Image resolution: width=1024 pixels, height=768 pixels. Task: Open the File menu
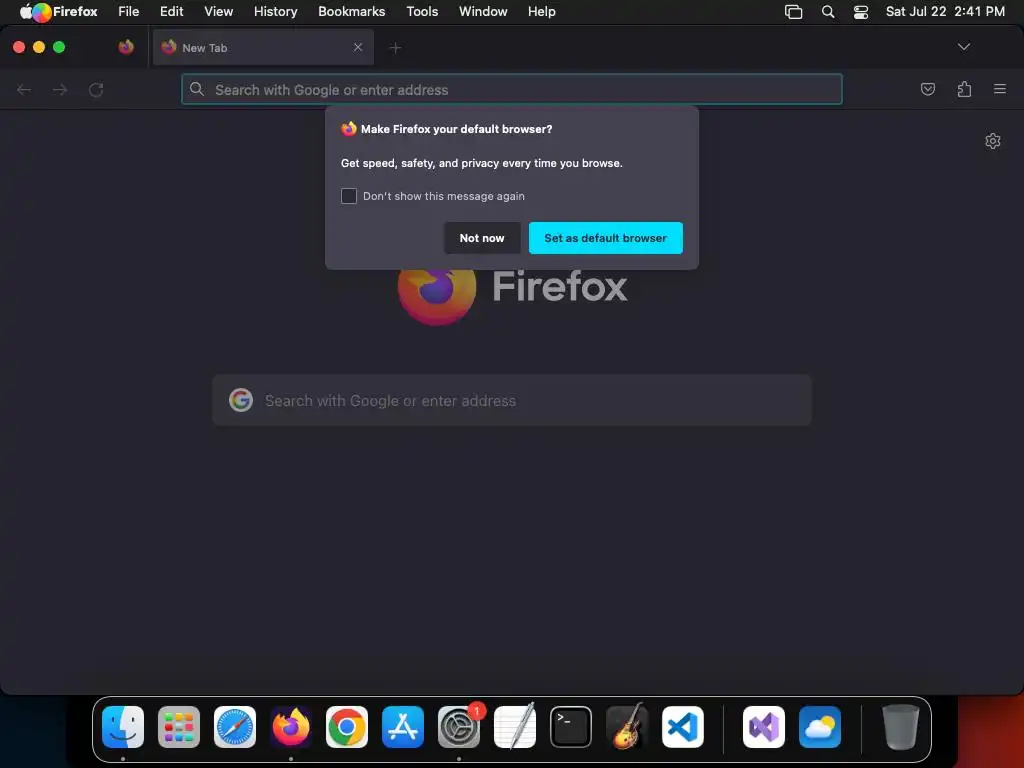(x=129, y=11)
